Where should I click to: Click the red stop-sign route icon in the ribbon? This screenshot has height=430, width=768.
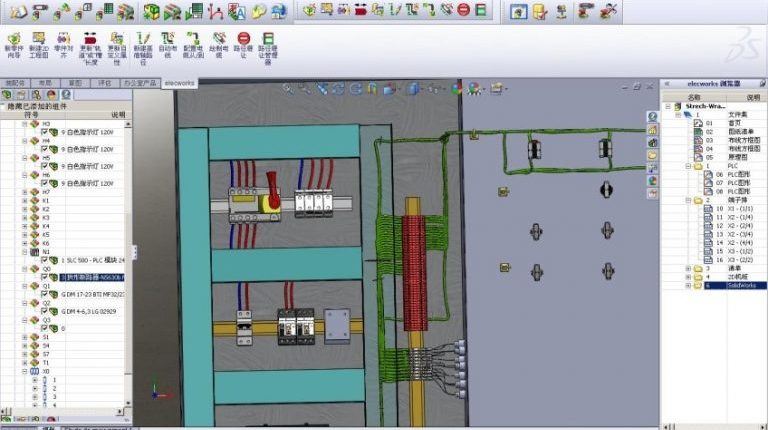click(x=243, y=38)
